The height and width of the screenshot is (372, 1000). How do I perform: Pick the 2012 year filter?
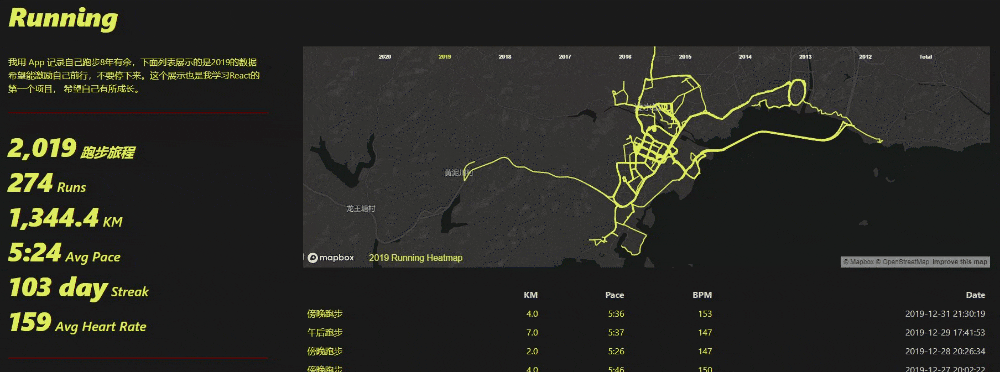[865, 57]
